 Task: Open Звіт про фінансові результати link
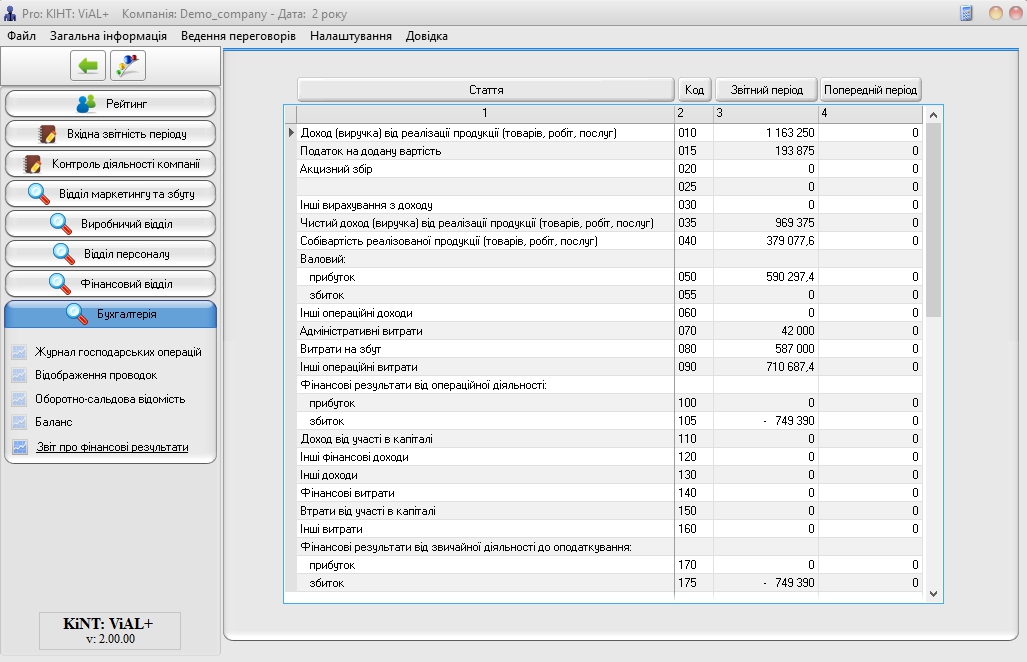tap(112, 447)
